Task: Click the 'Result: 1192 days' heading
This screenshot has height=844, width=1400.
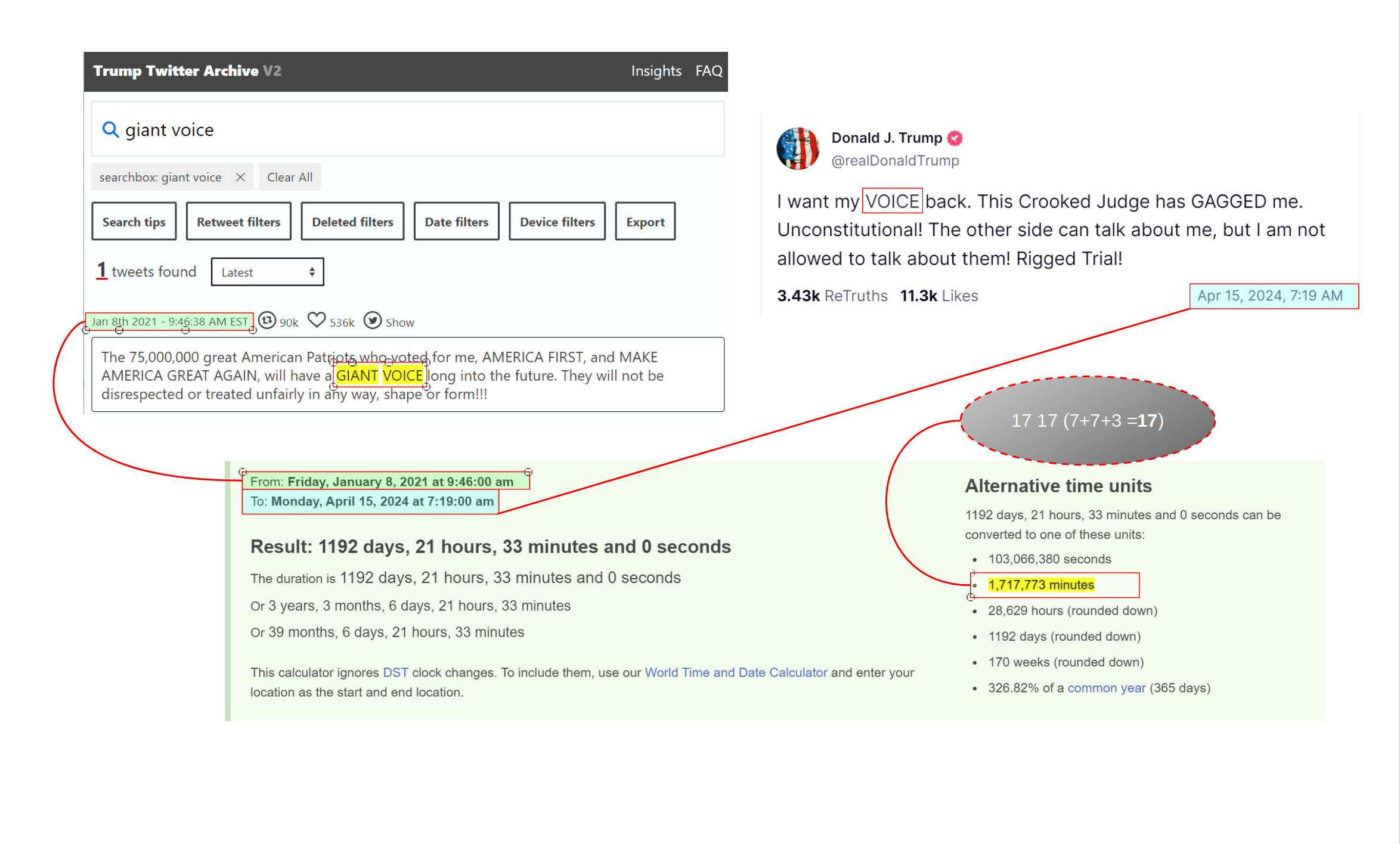Action: [491, 547]
